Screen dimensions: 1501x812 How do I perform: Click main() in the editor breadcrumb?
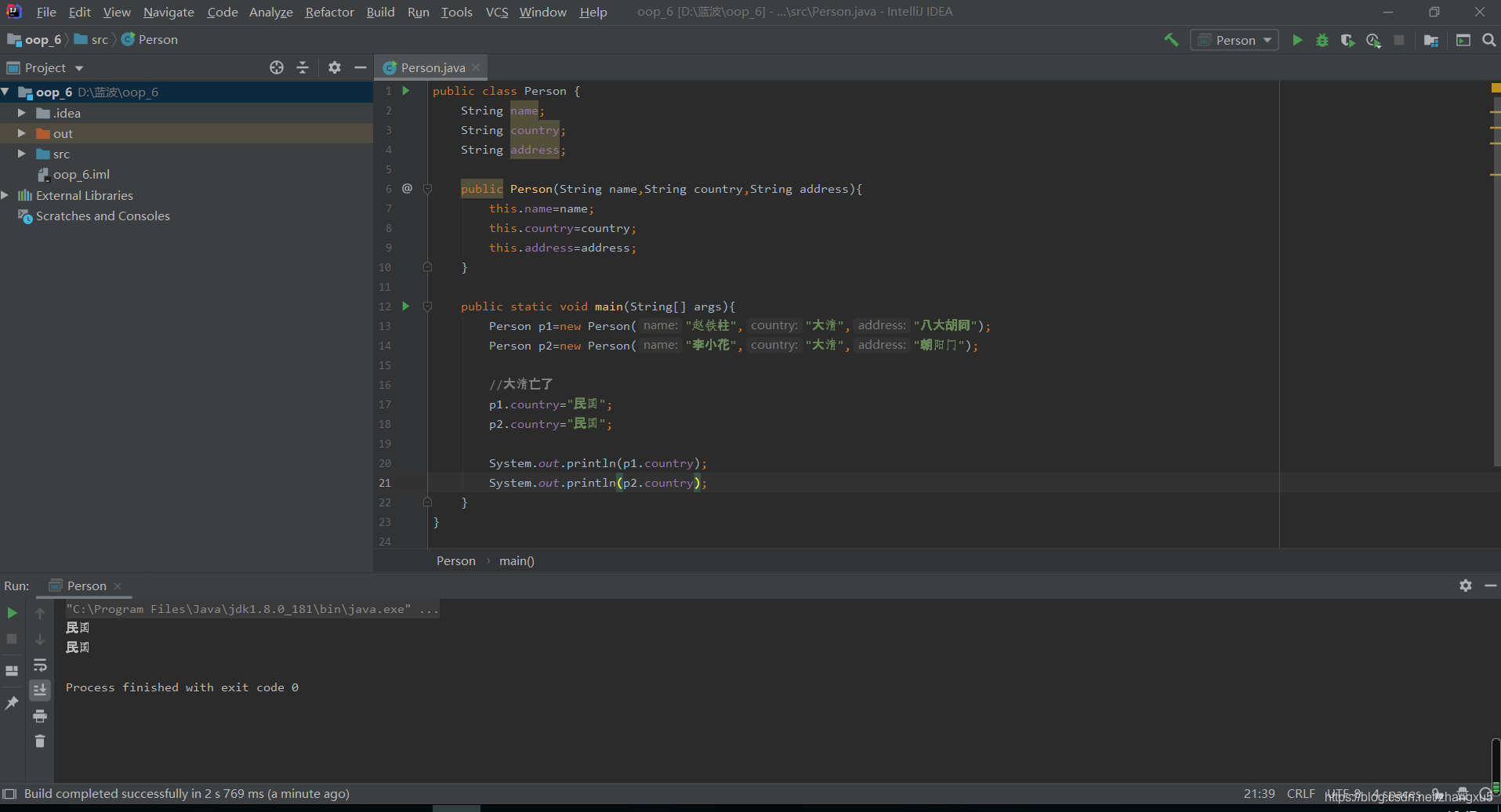point(517,560)
